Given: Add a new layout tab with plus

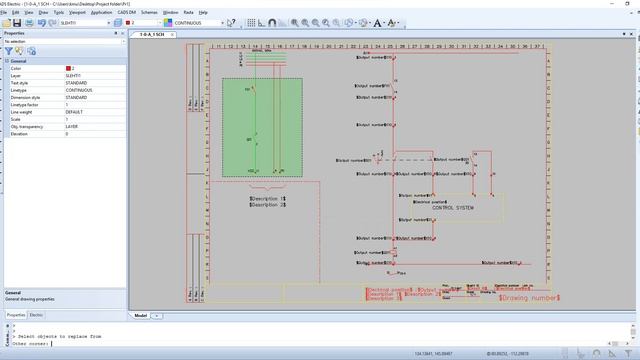Looking at the screenshot, I should tap(156, 316).
